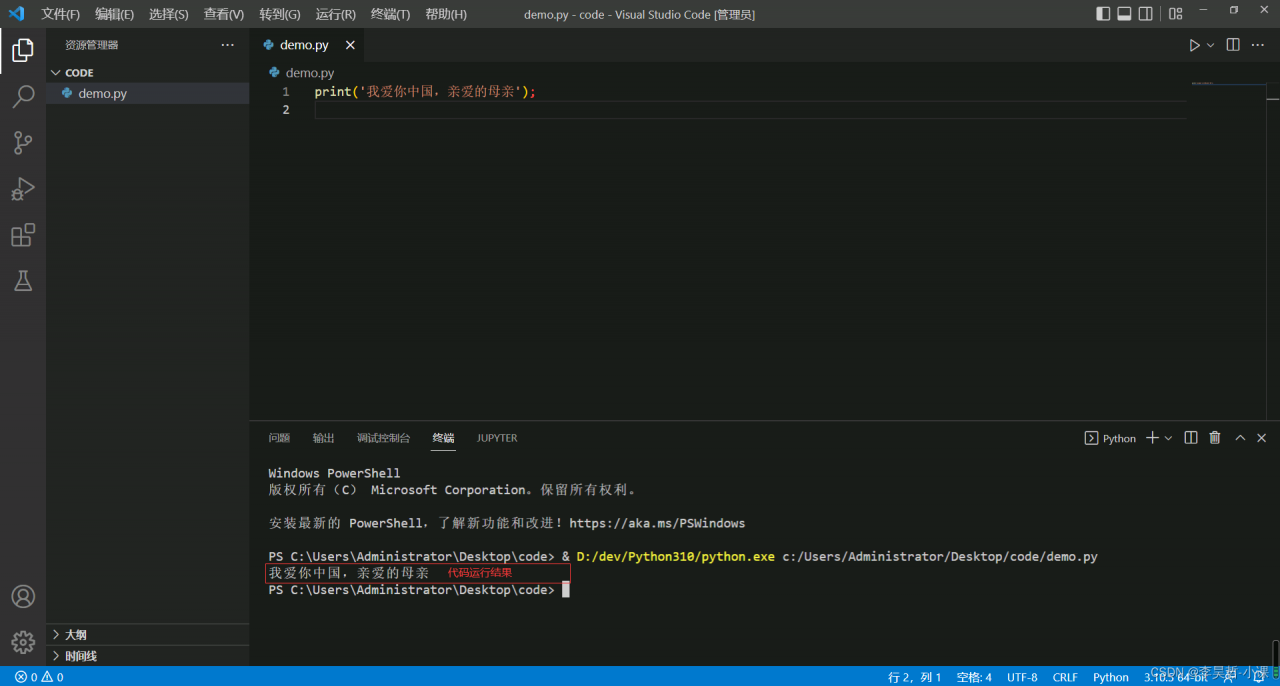Run Python file with the play button
Image resolution: width=1280 pixels, height=686 pixels.
click(x=1193, y=45)
